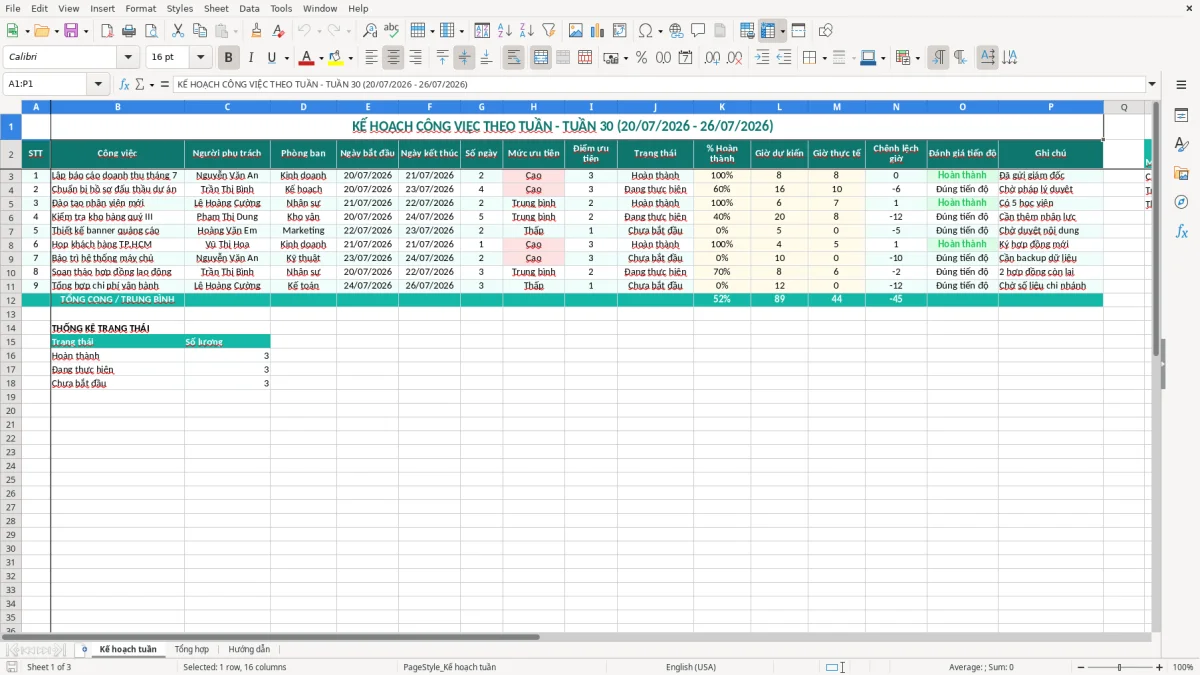Open the Font Color palette dropdown arrow
Viewport: 1200px width, 675px height.
click(x=321, y=58)
